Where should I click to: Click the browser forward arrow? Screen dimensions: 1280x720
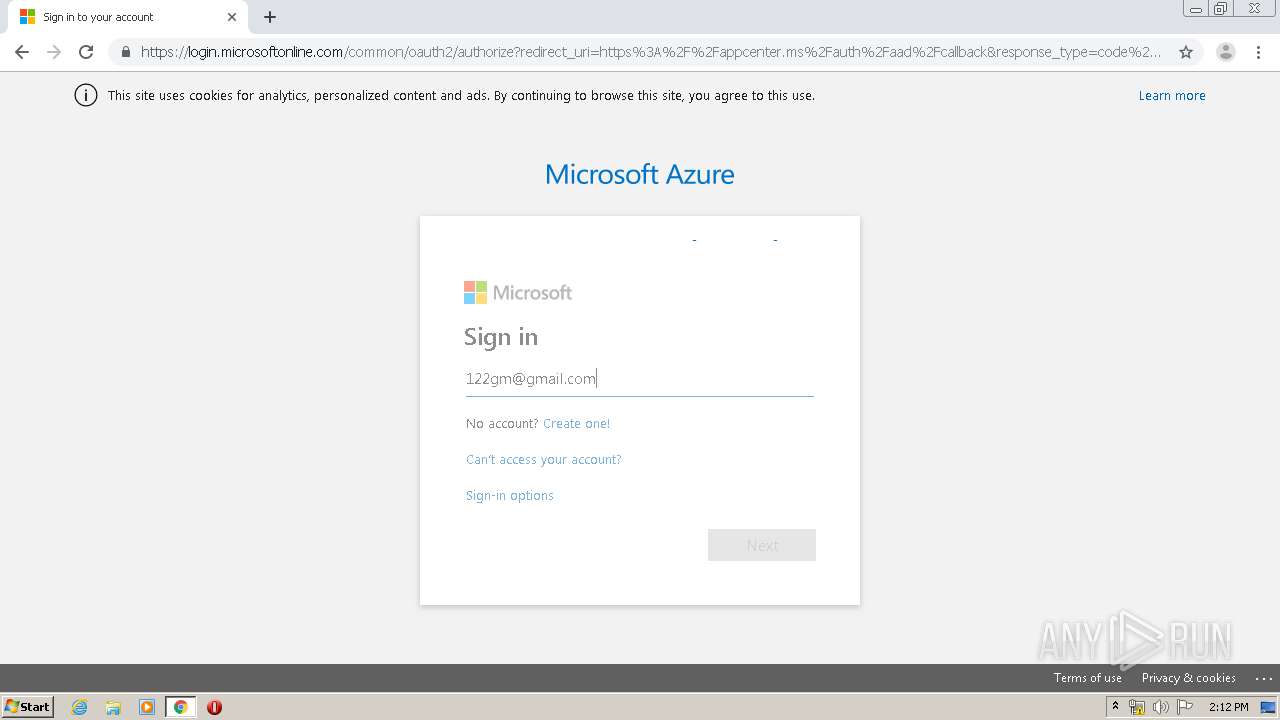(54, 52)
